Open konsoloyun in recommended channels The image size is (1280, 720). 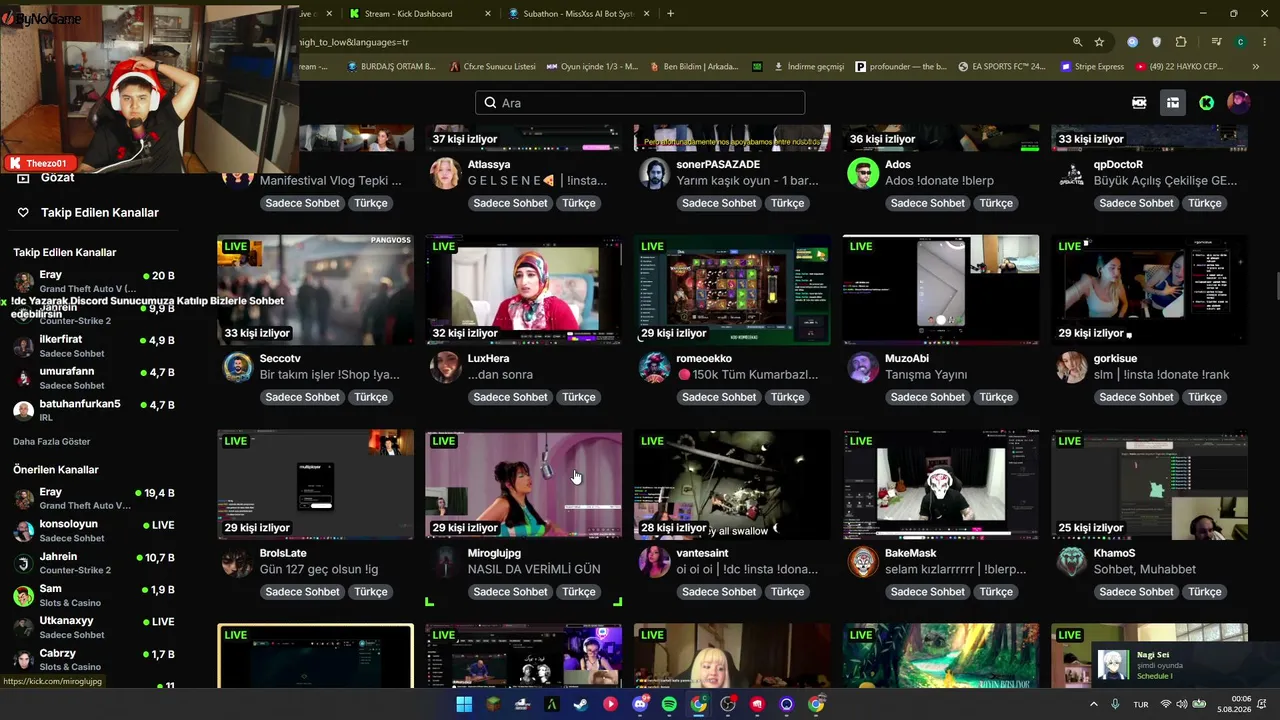(x=95, y=530)
